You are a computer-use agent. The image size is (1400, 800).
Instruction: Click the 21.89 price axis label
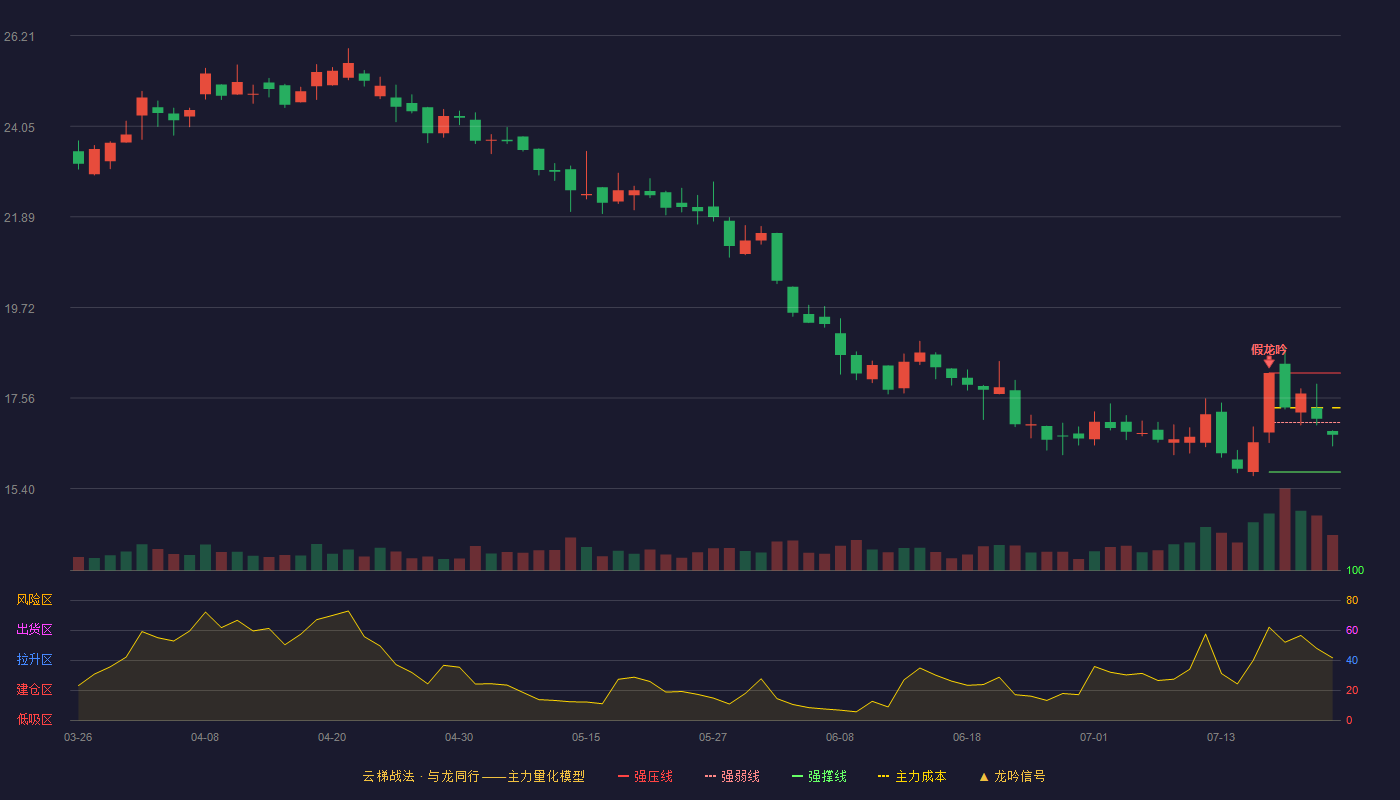click(x=19, y=218)
